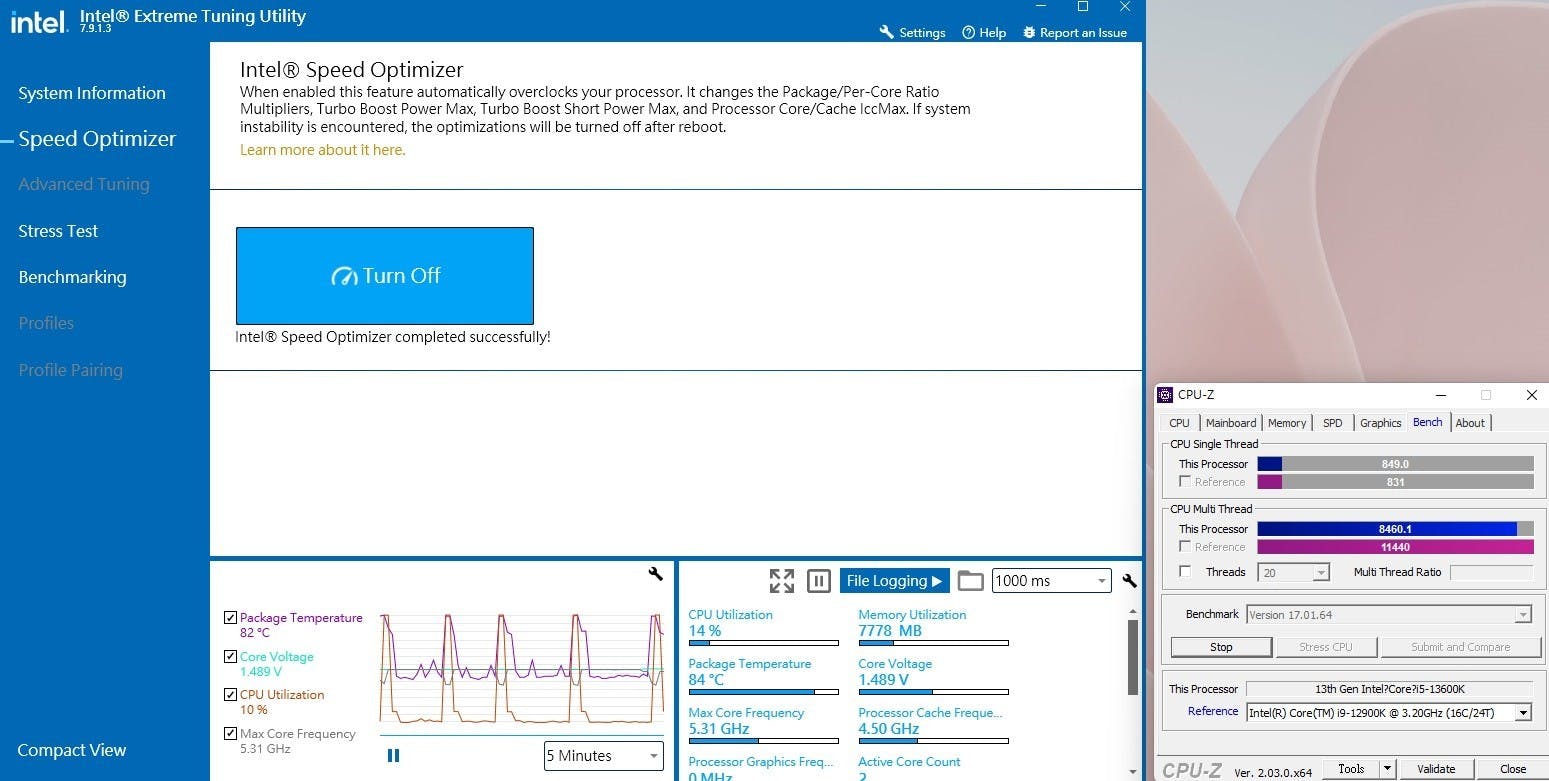Image resolution: width=1549 pixels, height=781 pixels.
Task: Click the speedometer icon on Turn Off
Action: (x=344, y=276)
